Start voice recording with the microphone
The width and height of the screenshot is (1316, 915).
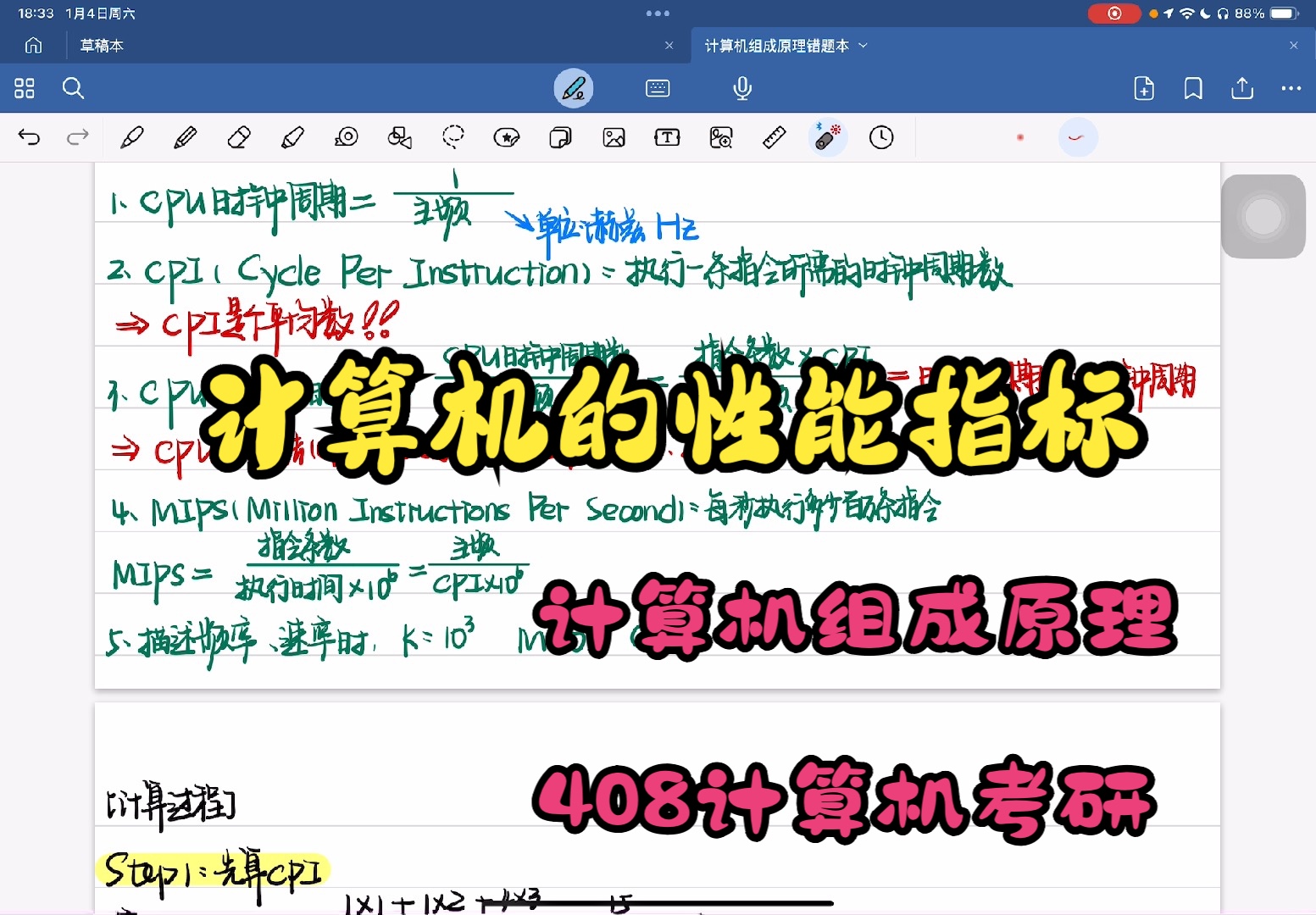[x=741, y=88]
